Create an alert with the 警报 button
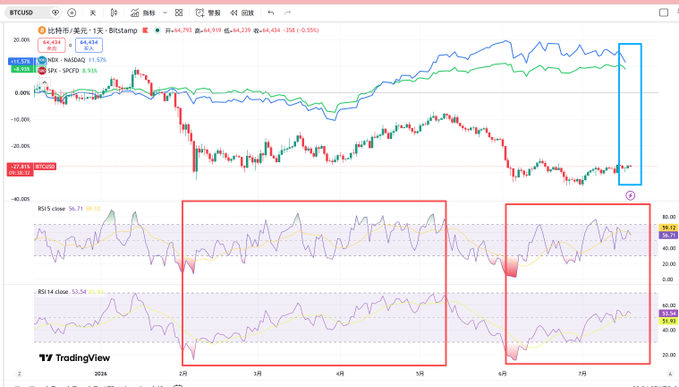 [208, 13]
